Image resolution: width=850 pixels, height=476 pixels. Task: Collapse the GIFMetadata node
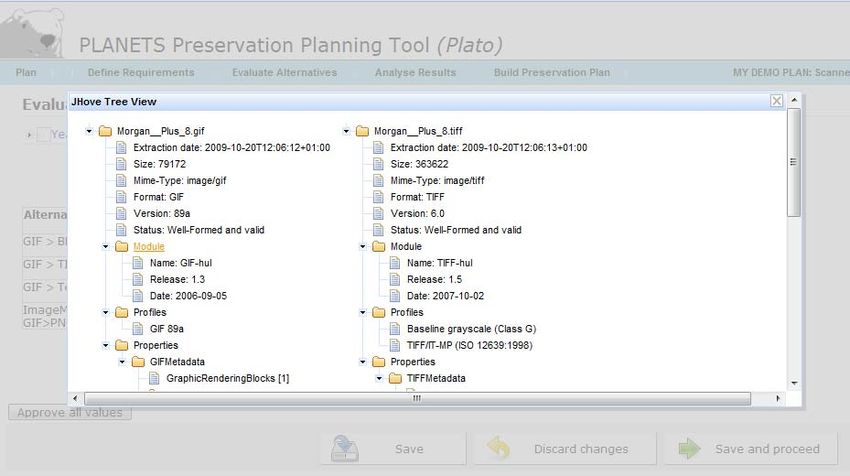pos(122,362)
